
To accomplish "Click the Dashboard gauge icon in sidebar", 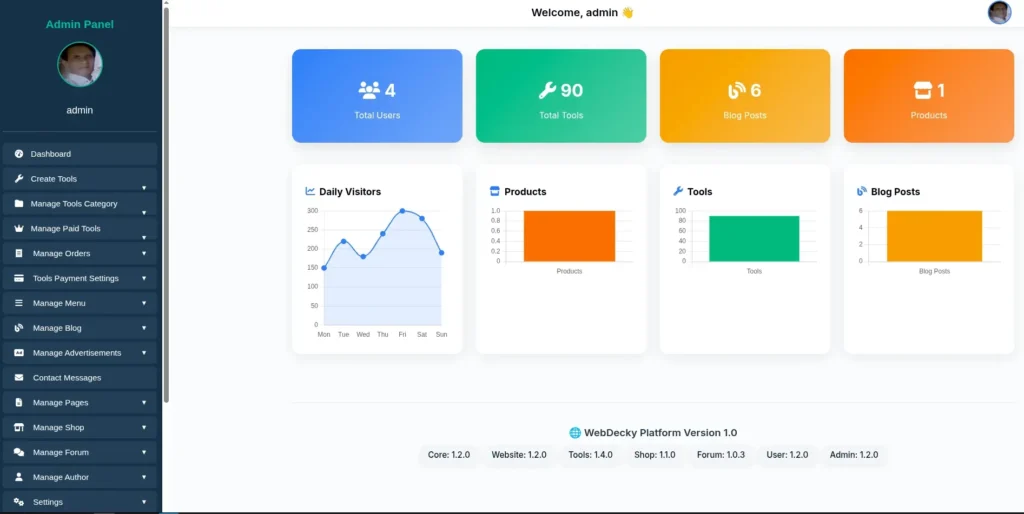I will pyautogui.click(x=19, y=154).
